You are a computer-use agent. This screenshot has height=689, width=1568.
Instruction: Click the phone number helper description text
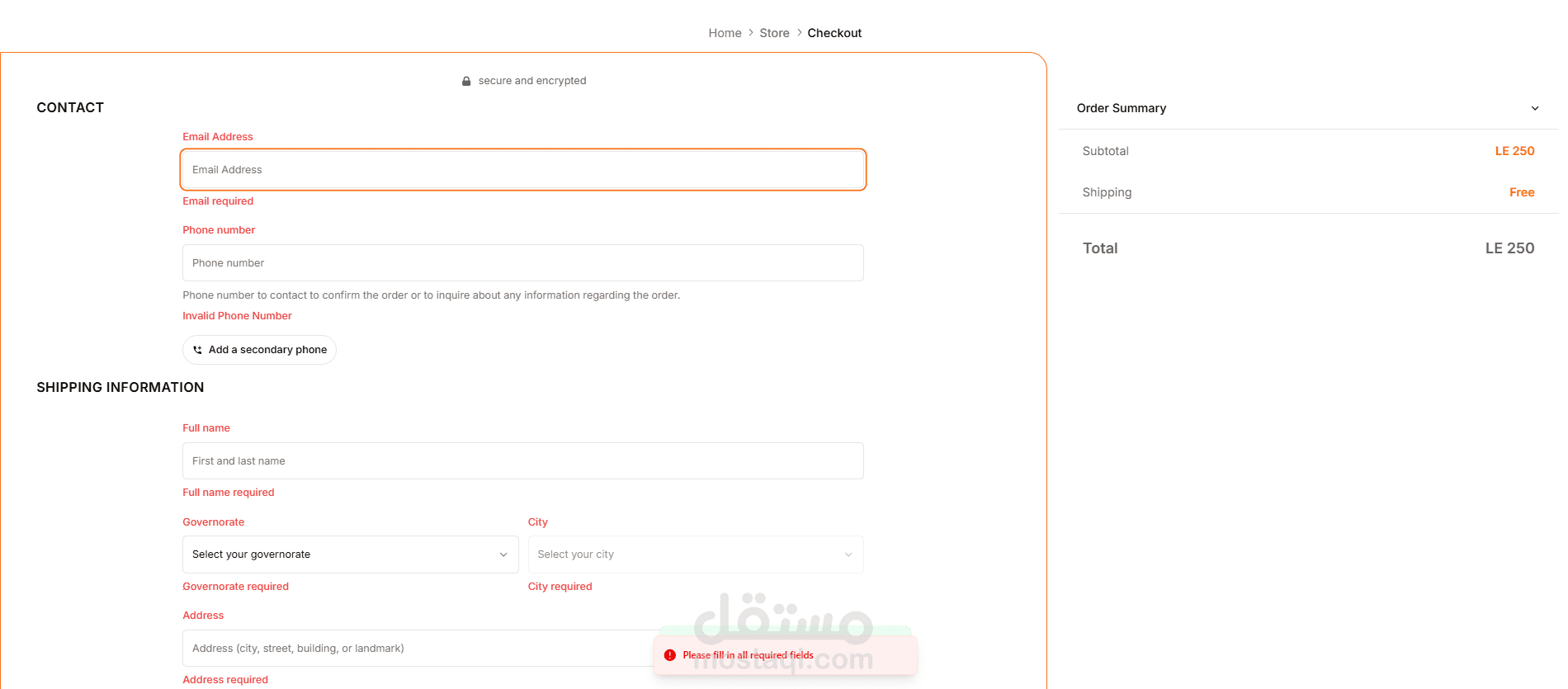431,295
